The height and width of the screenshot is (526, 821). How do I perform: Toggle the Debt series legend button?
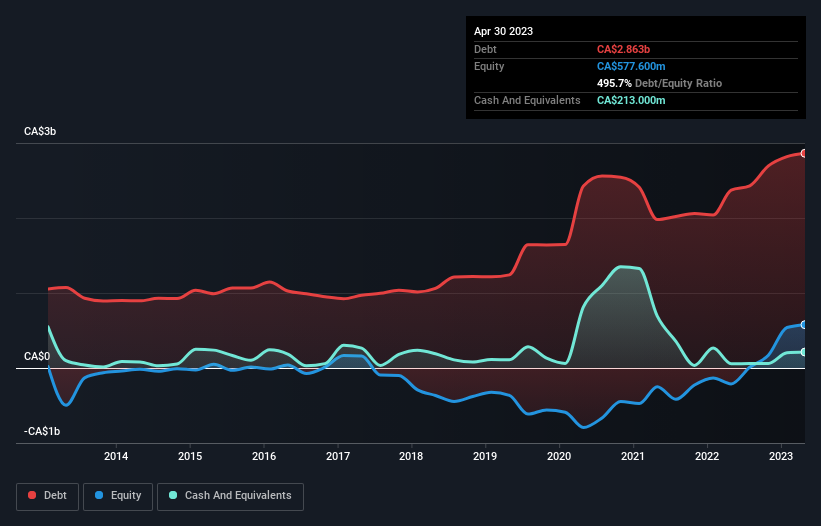click(x=48, y=496)
